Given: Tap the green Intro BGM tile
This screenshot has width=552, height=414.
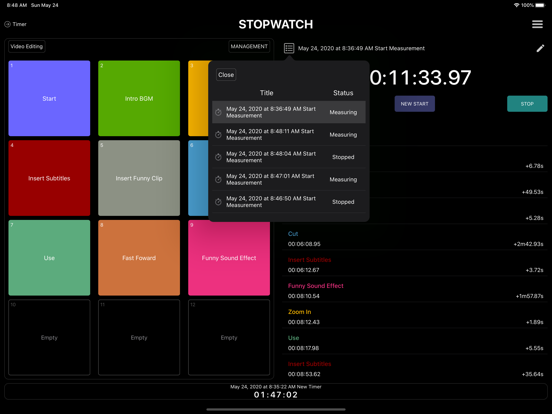Looking at the screenshot, I should click(139, 98).
